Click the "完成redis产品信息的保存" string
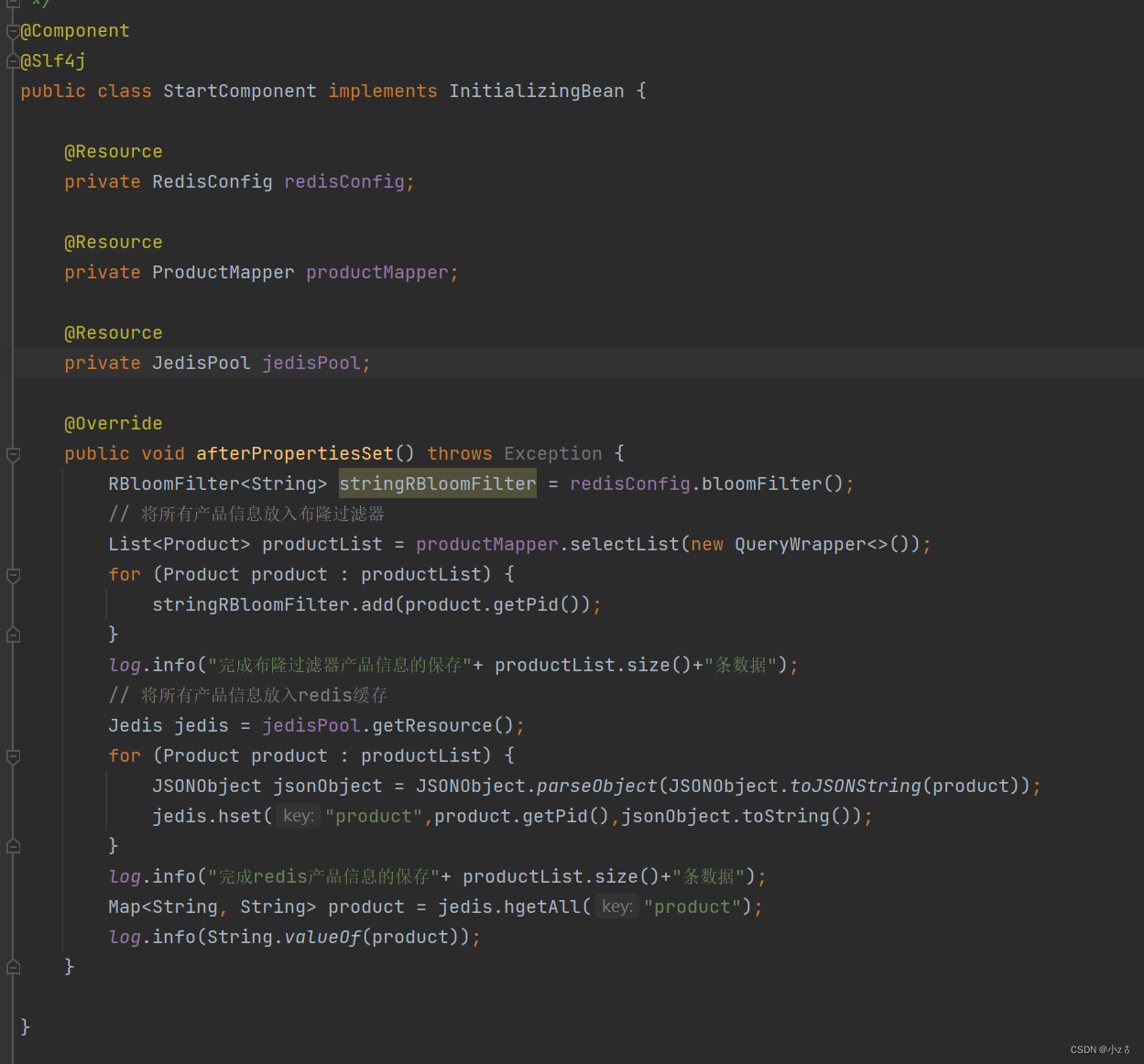1144x1064 pixels. point(324,876)
